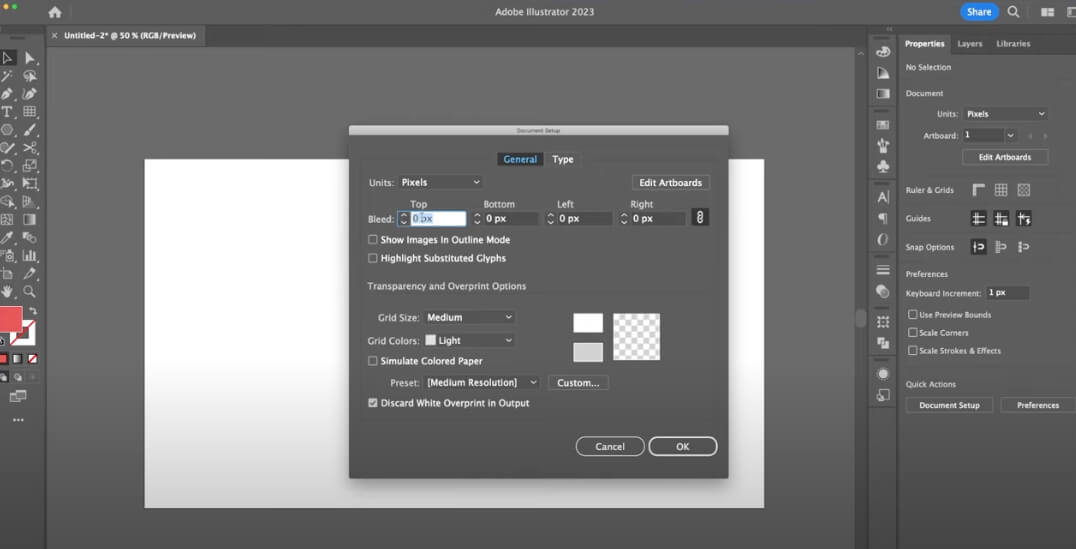
Task: Toggle Simulate Colored Paper checkbox
Action: pyautogui.click(x=373, y=361)
